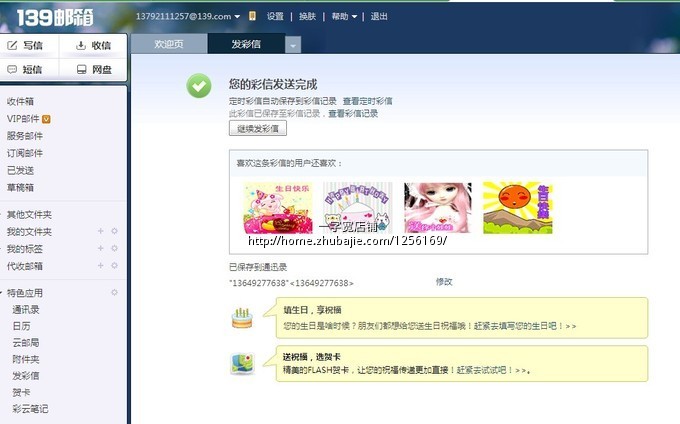Open the pink pig 生日快乐 MMS thumbnail
The width and height of the screenshot is (680, 424).
[x=278, y=208]
